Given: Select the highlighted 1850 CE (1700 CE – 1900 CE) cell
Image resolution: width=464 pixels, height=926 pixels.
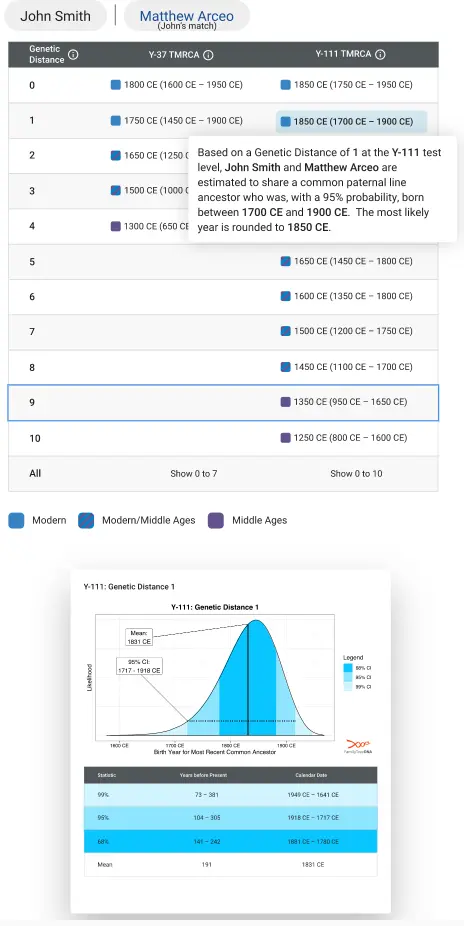Looking at the screenshot, I should coord(351,122).
